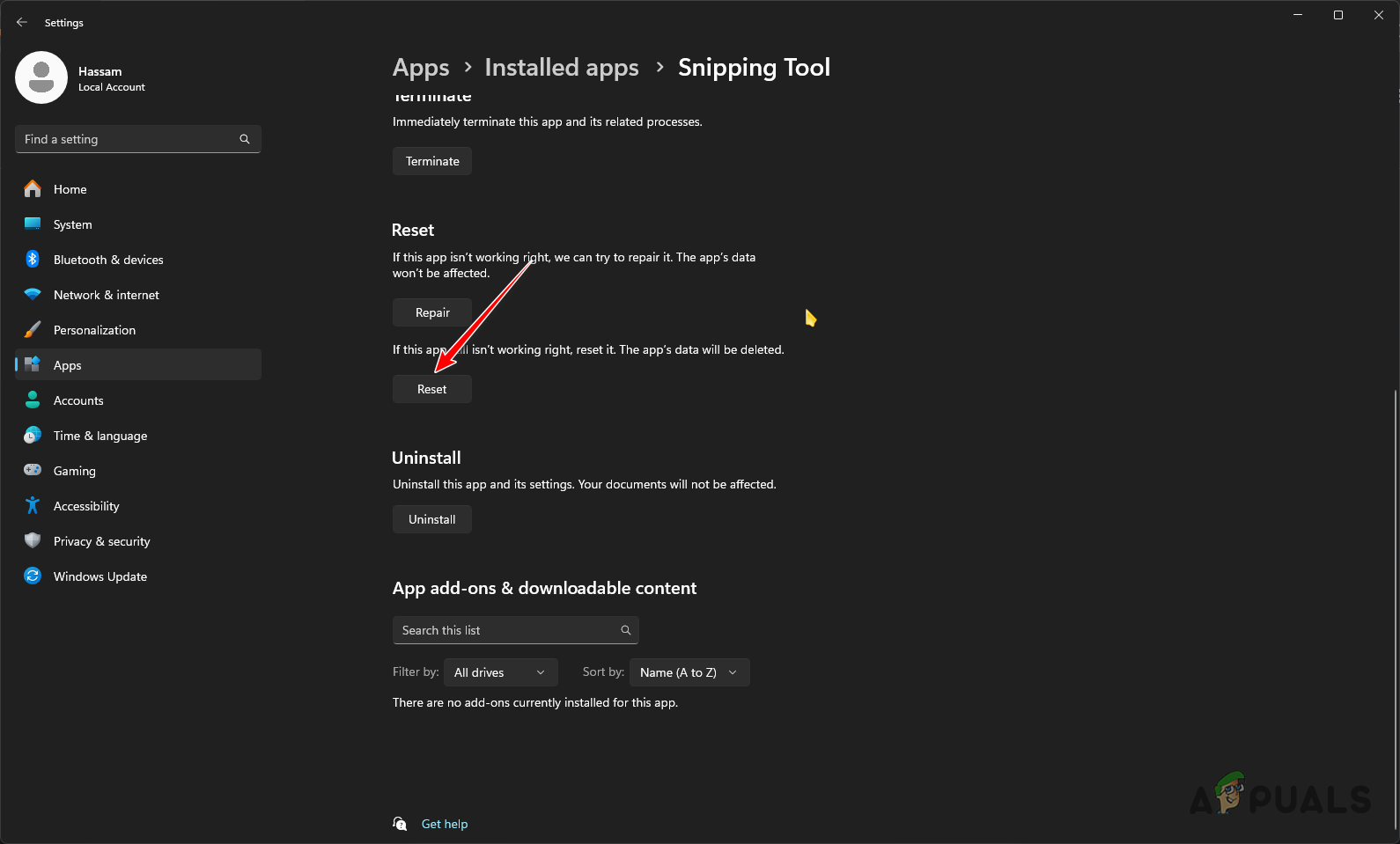The height and width of the screenshot is (844, 1400).
Task: Click the Accessibility figure icon in sidebar
Action: [33, 505]
